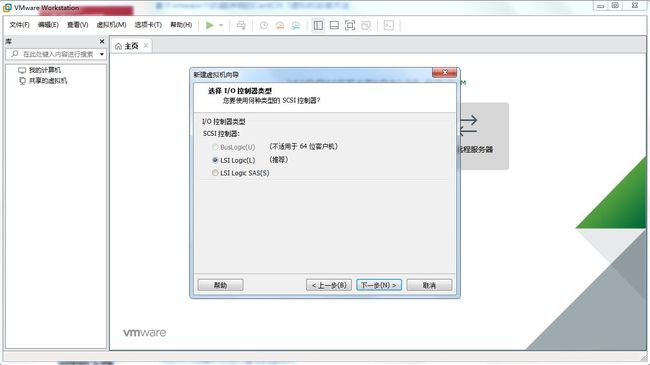650x365 pixels.
Task: Click the 下一步(N) next button
Action: 379,285
